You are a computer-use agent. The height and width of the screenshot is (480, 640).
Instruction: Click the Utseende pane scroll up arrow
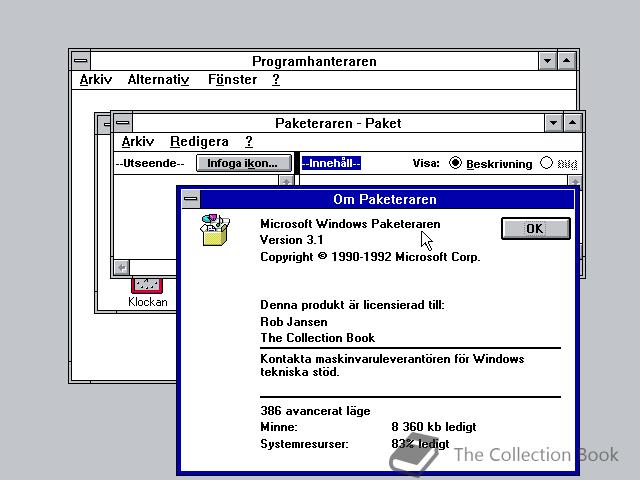click(x=286, y=181)
